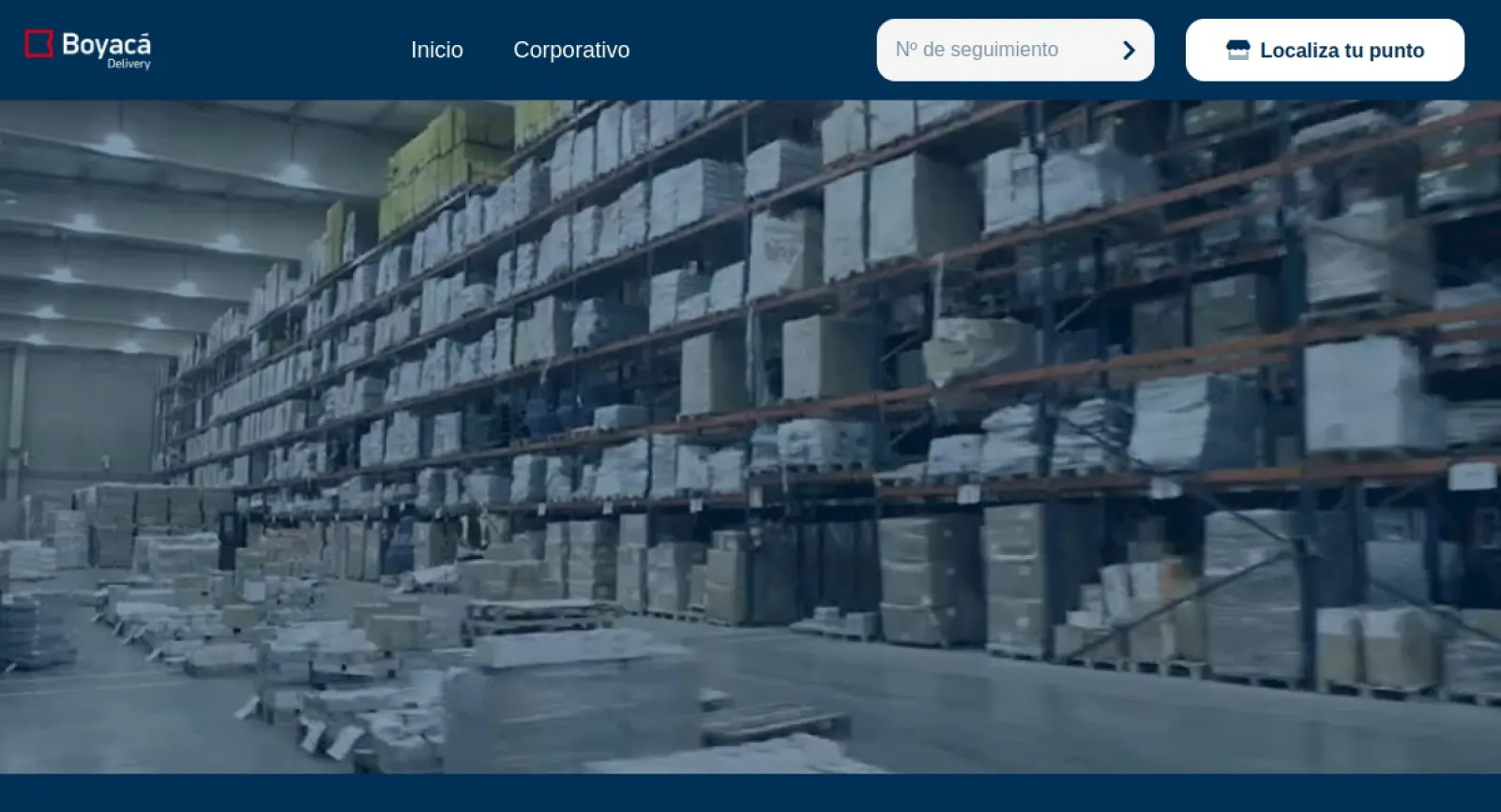The height and width of the screenshot is (812, 1501).
Task: Click the dark blue bar below banner
Action: (750, 793)
